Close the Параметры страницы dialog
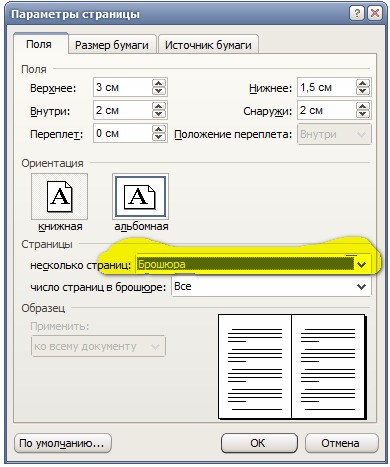 (x=375, y=14)
